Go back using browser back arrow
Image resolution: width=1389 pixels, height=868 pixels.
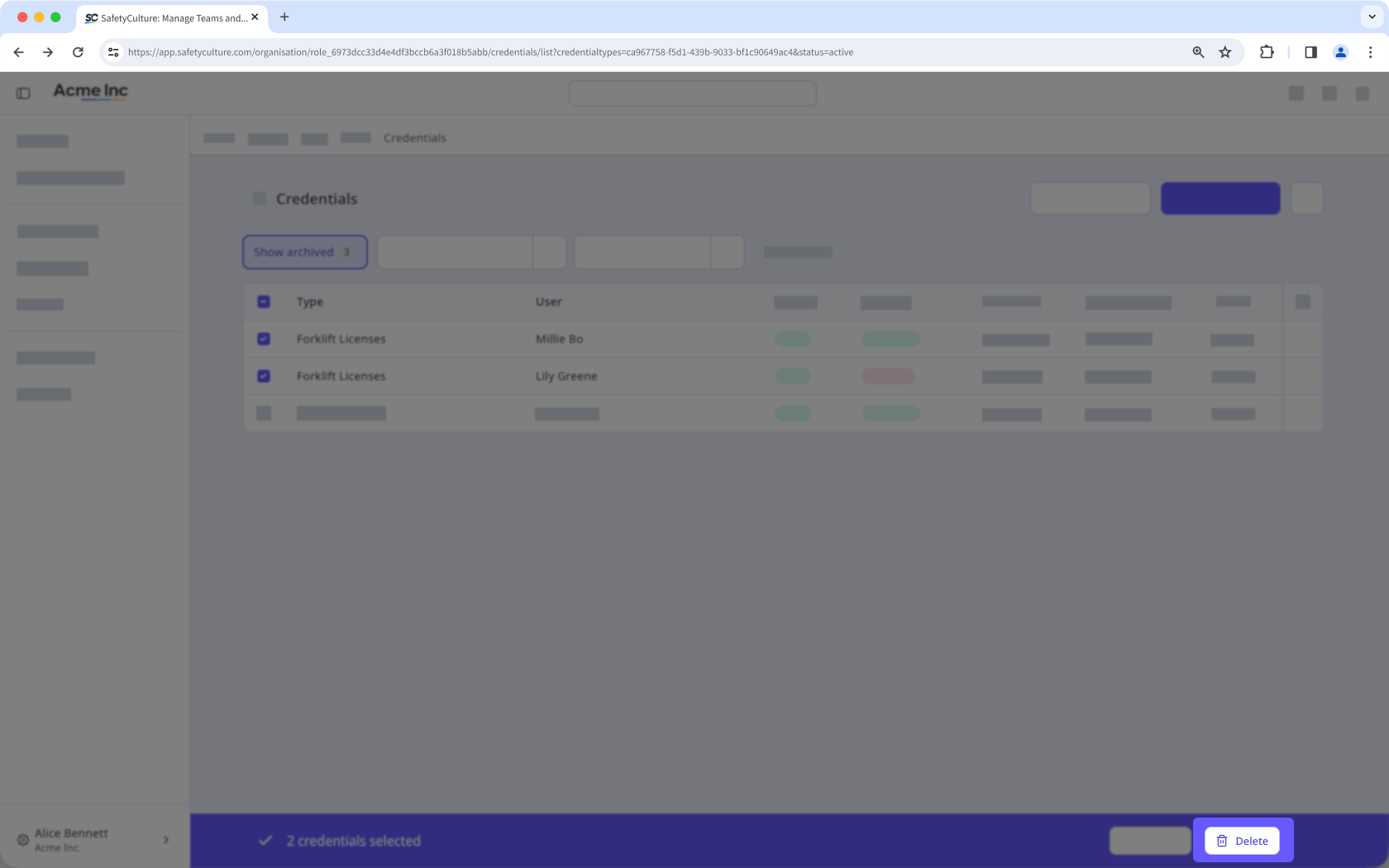click(18, 52)
